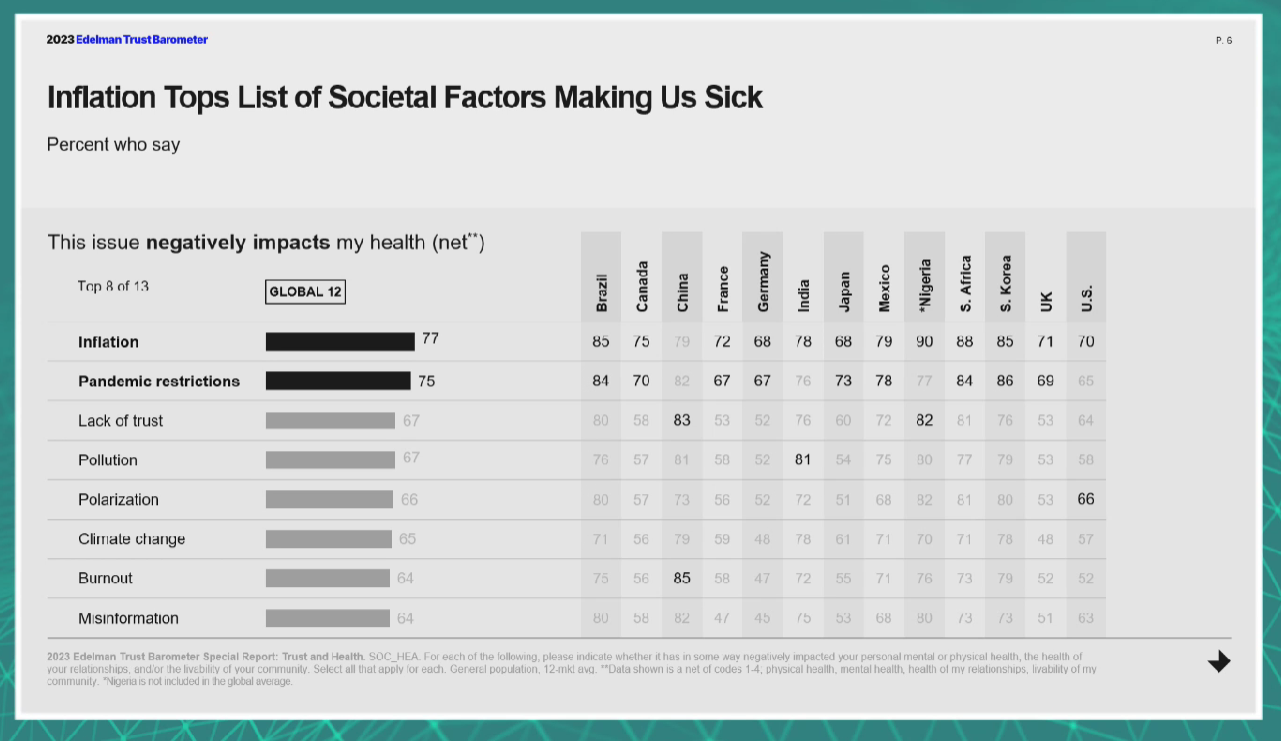Click the gray Lack of trust bar
Viewport: 1281px width, 741px height.
click(330, 421)
